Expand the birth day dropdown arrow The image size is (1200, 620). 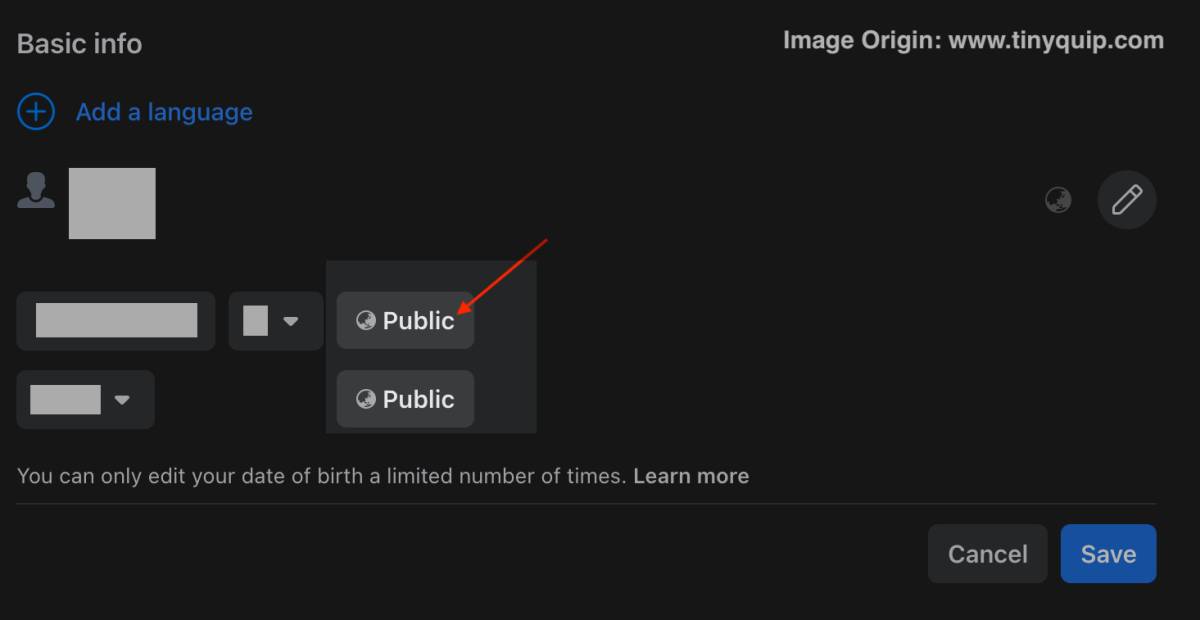coord(291,321)
